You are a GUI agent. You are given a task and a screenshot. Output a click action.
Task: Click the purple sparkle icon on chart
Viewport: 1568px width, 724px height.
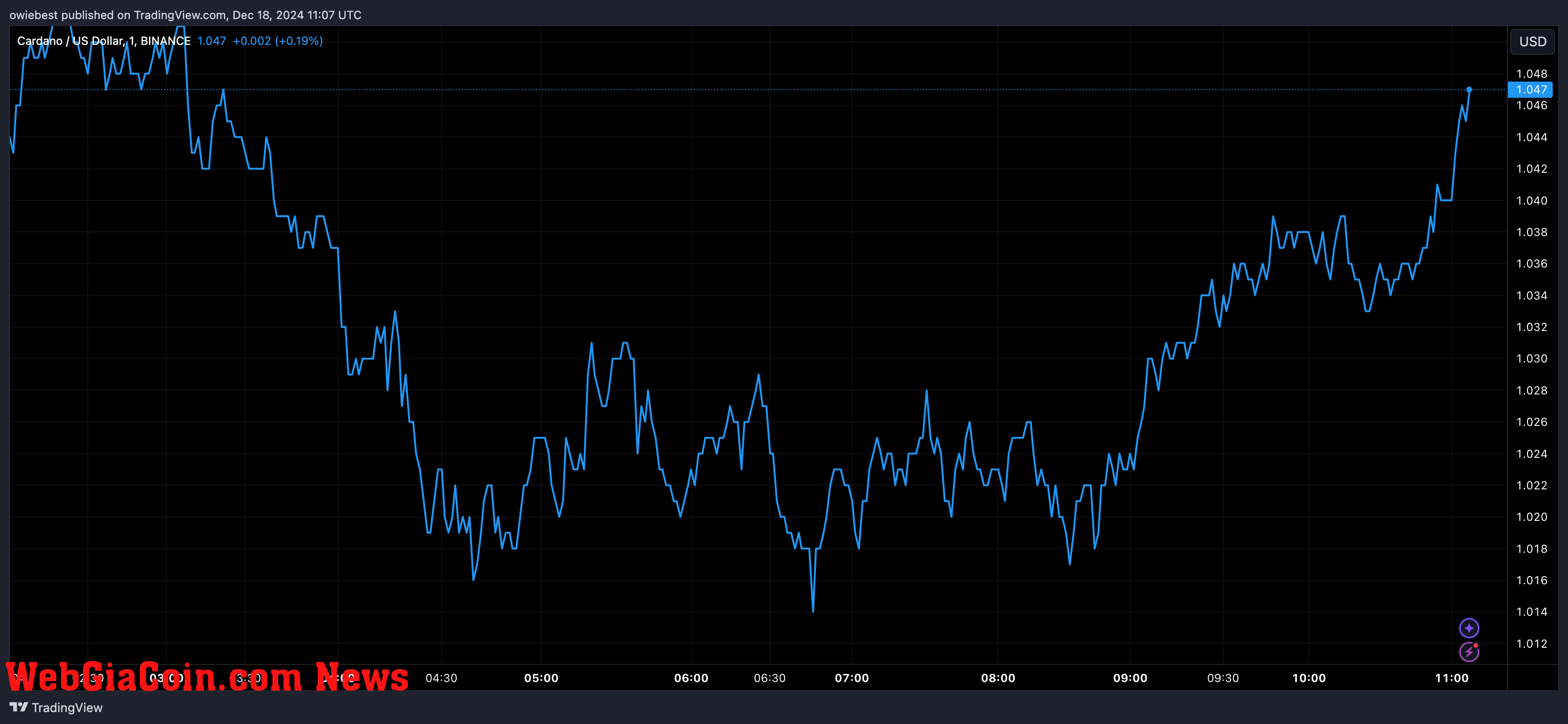pos(1469,627)
